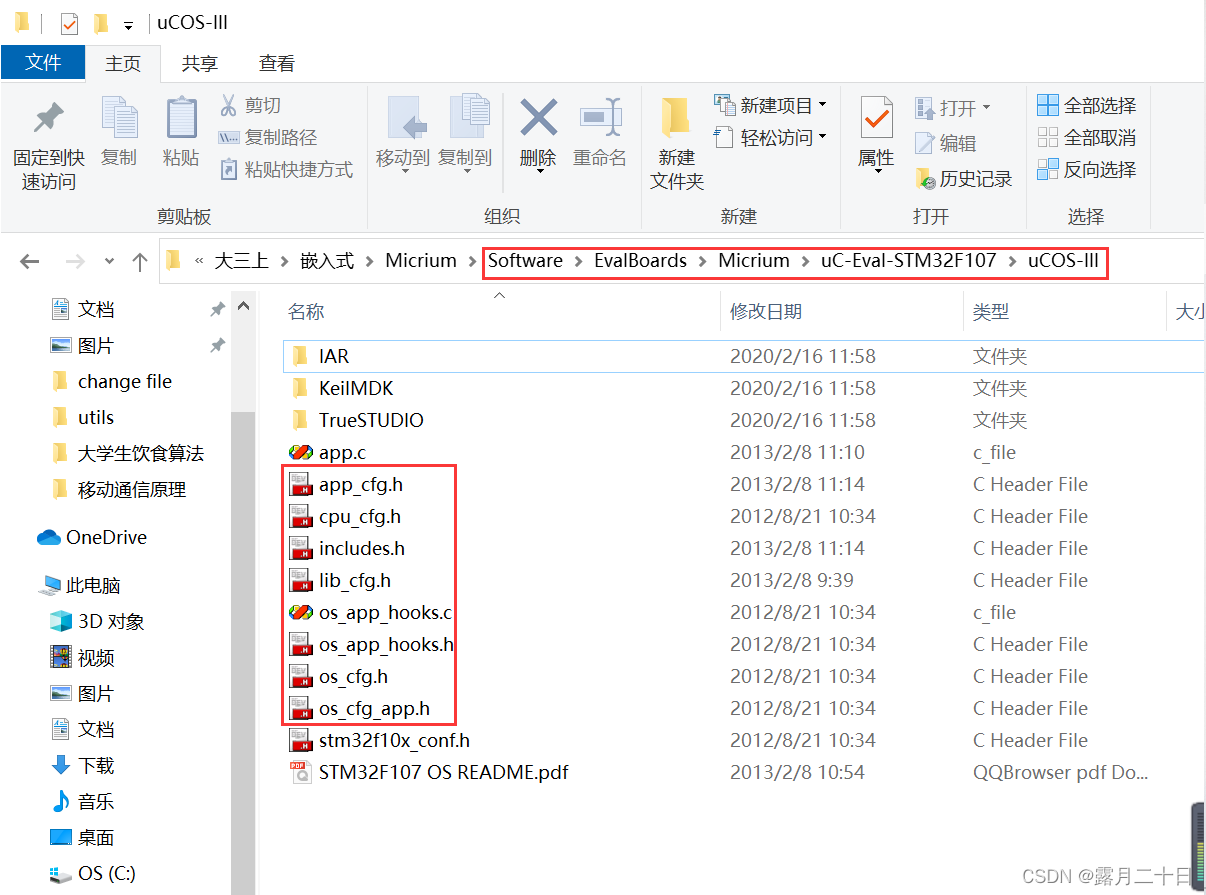Select the IAR folder
Image resolution: width=1206 pixels, height=895 pixels.
point(744,356)
